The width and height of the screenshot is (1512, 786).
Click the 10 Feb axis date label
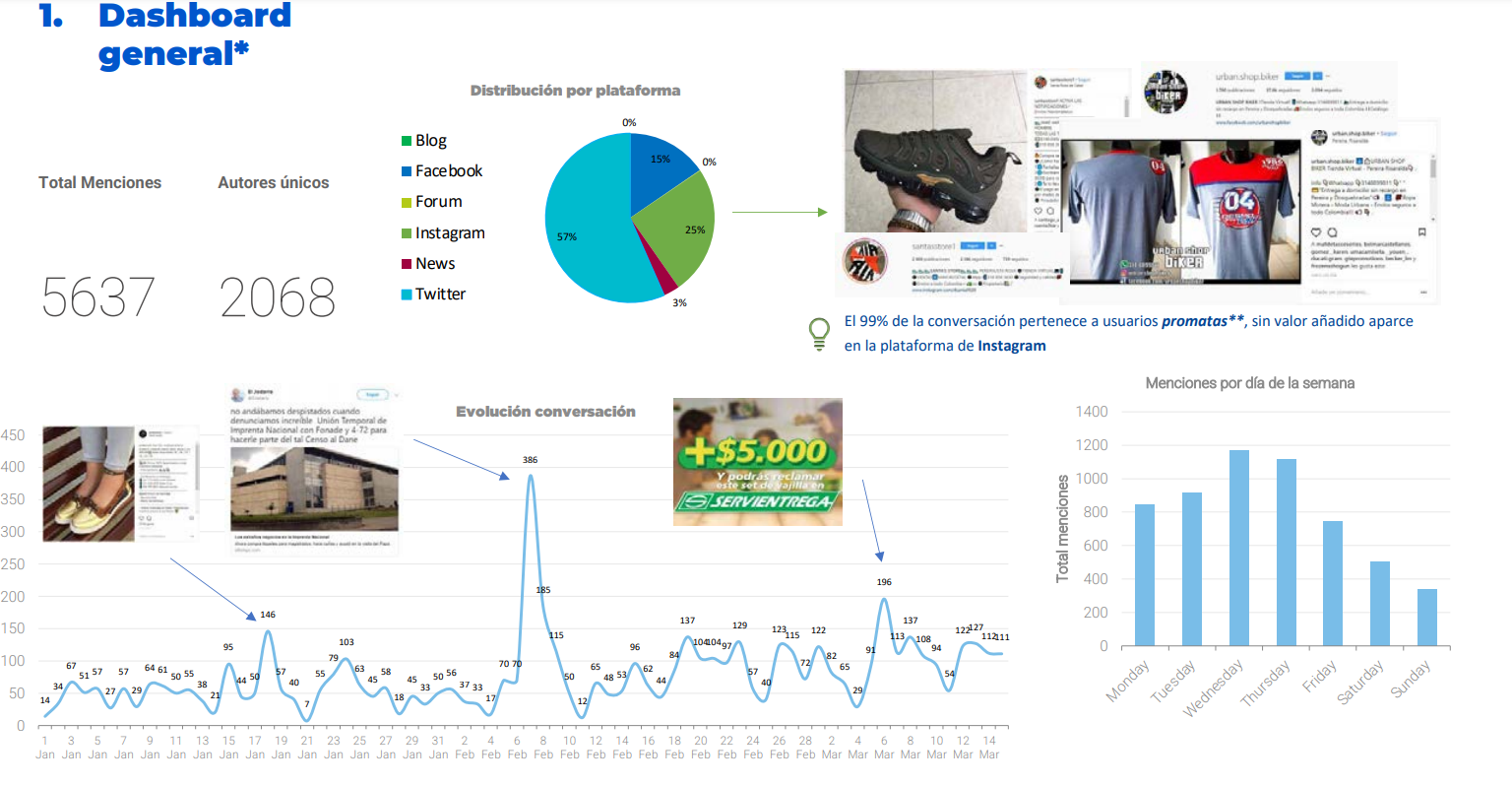(x=569, y=748)
